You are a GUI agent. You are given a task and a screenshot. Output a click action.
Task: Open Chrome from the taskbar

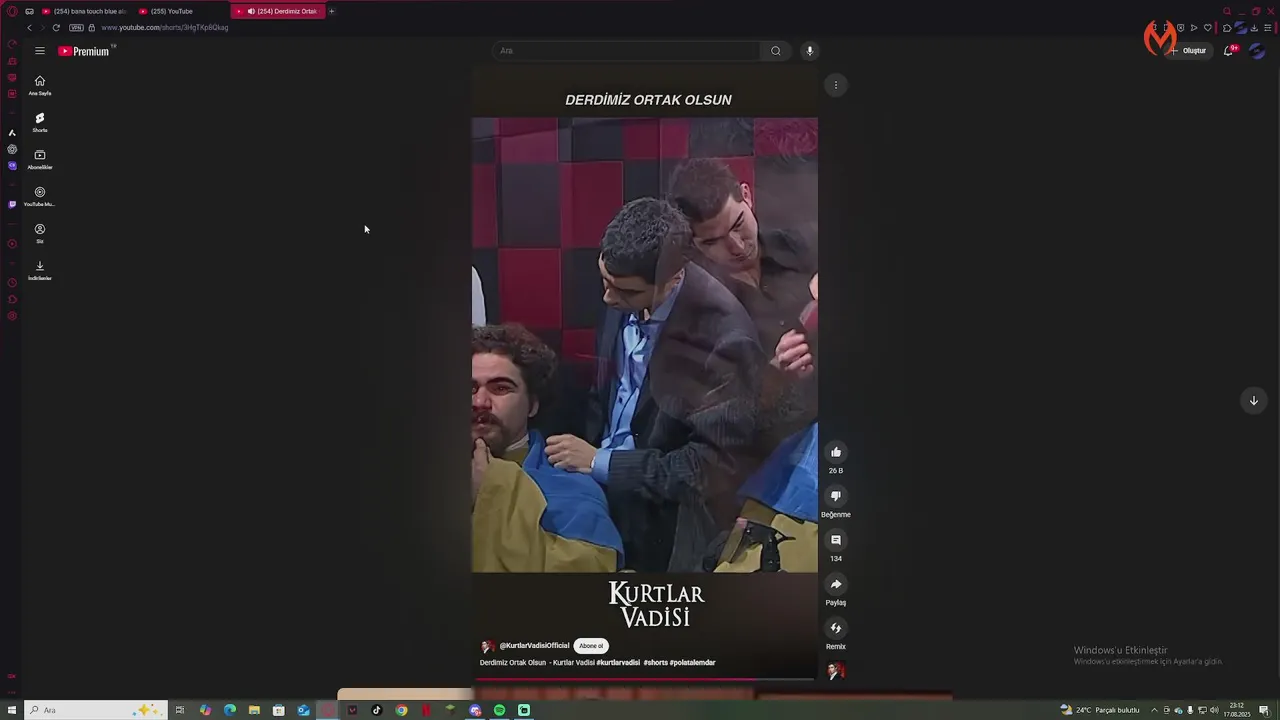point(401,710)
